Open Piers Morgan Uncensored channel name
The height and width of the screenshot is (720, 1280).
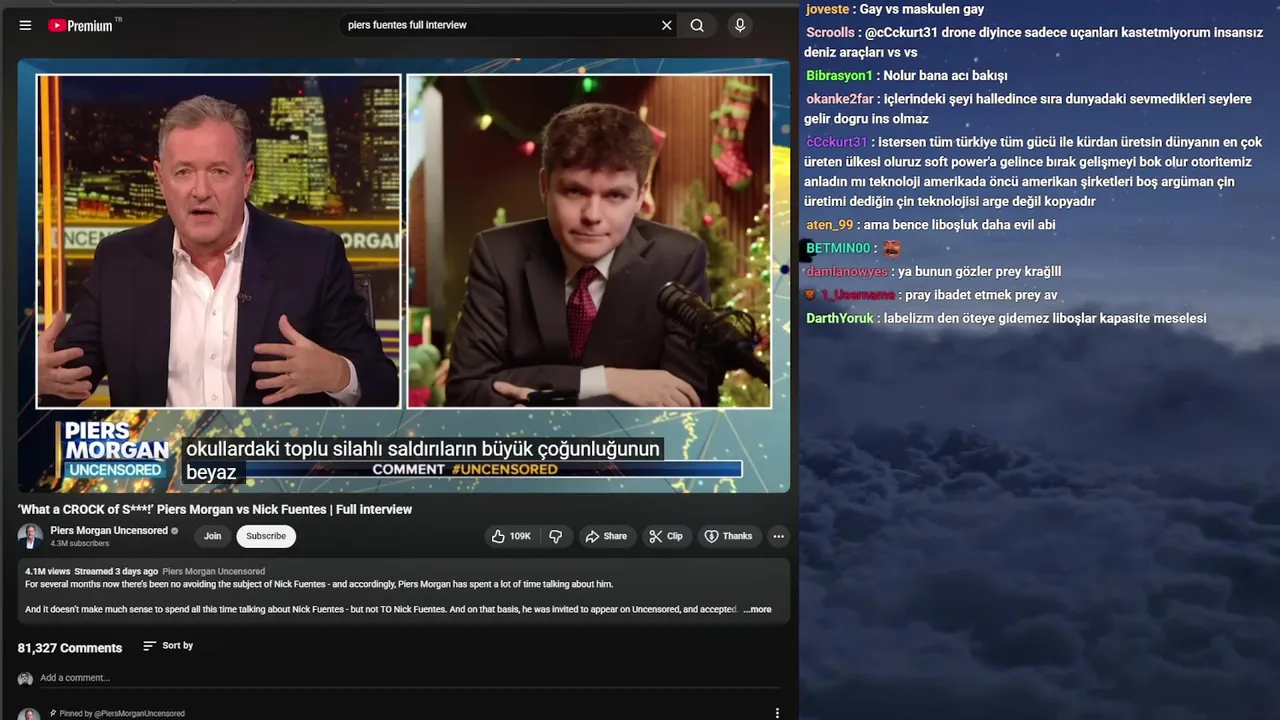109,531
